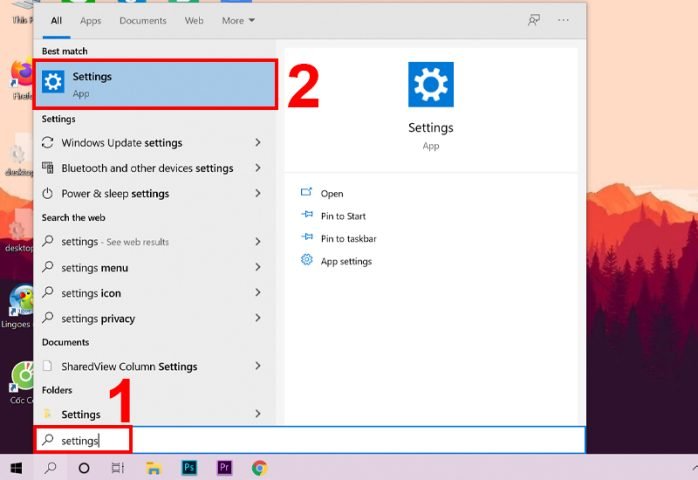Open File Explorer from the taskbar

pos(153,467)
